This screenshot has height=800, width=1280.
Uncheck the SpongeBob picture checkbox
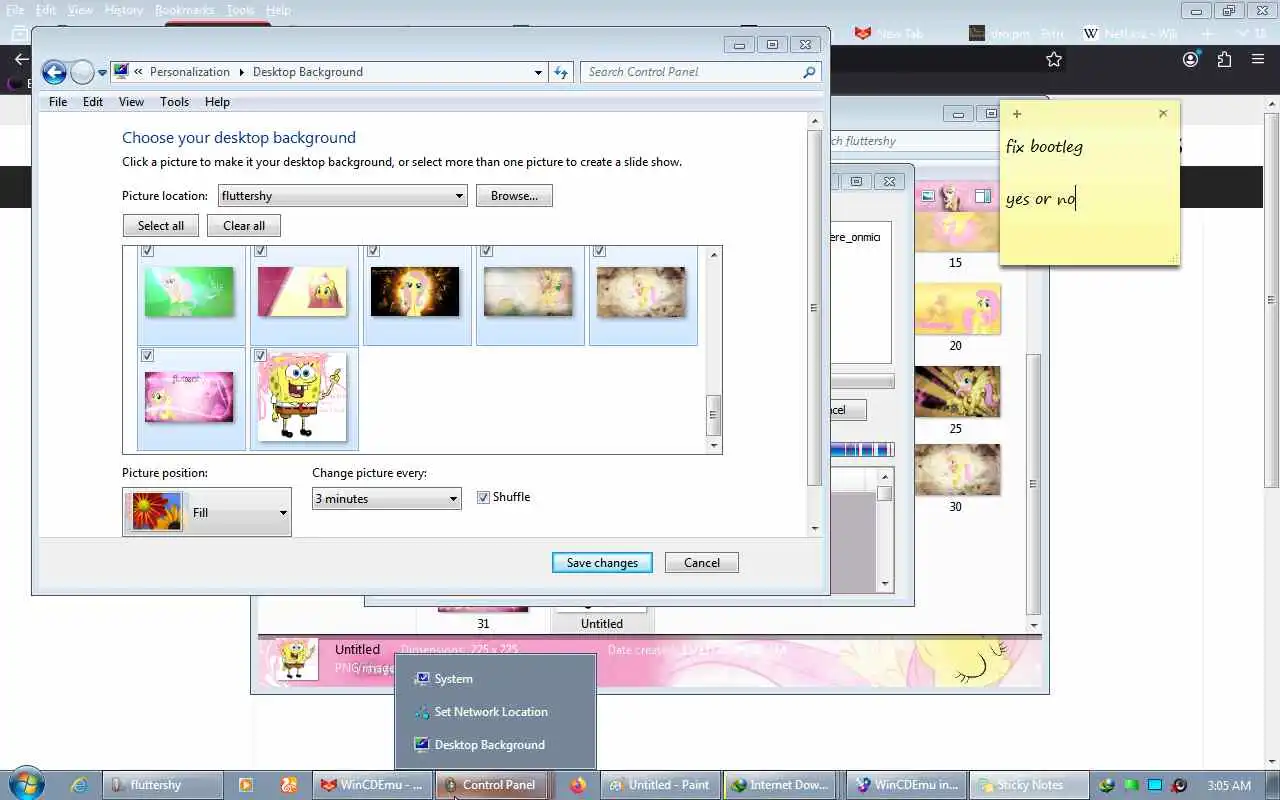click(x=260, y=355)
